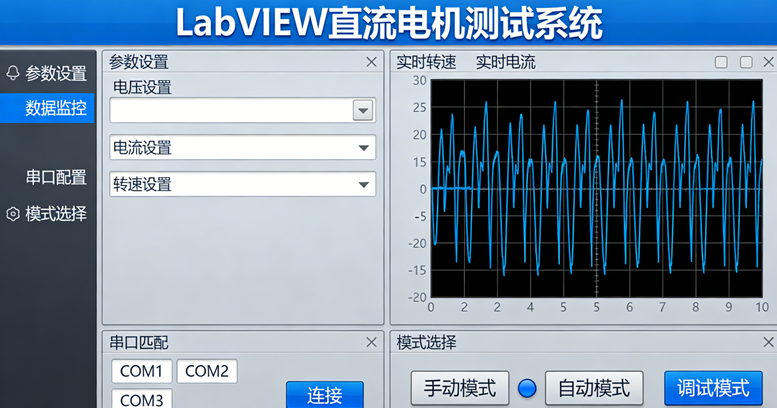This screenshot has width=777, height=408.
Task: Click the gear icon beside 模式选择
Action: tap(13, 214)
